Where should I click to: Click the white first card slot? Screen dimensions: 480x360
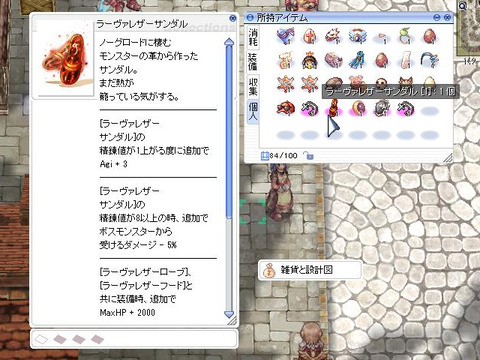[41, 339]
